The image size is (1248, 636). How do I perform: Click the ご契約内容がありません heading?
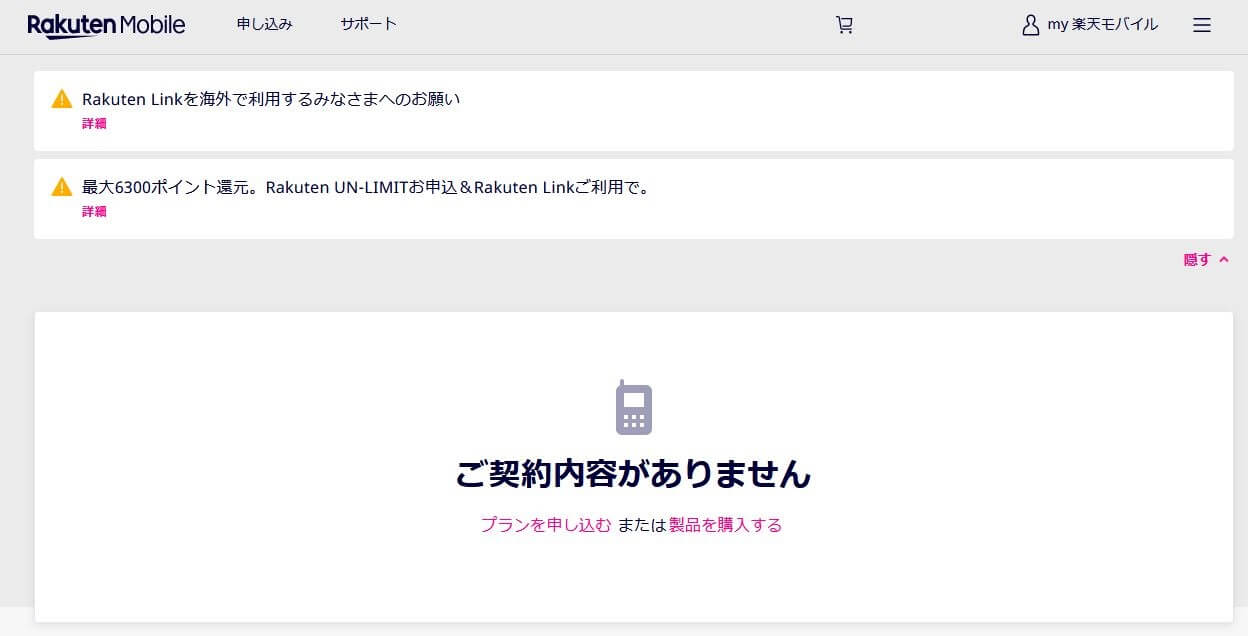[633, 474]
